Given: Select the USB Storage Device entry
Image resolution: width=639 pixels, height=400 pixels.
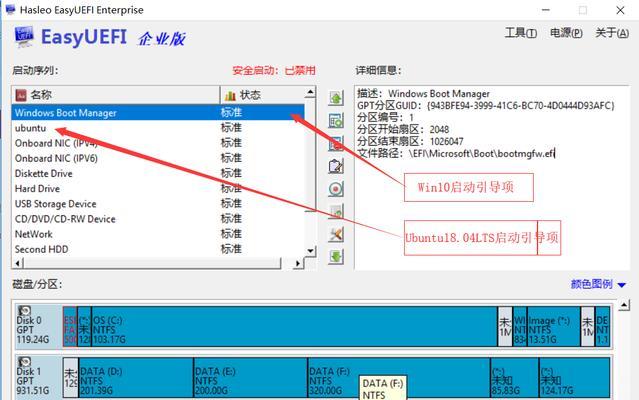Looking at the screenshot, I should point(158,204).
